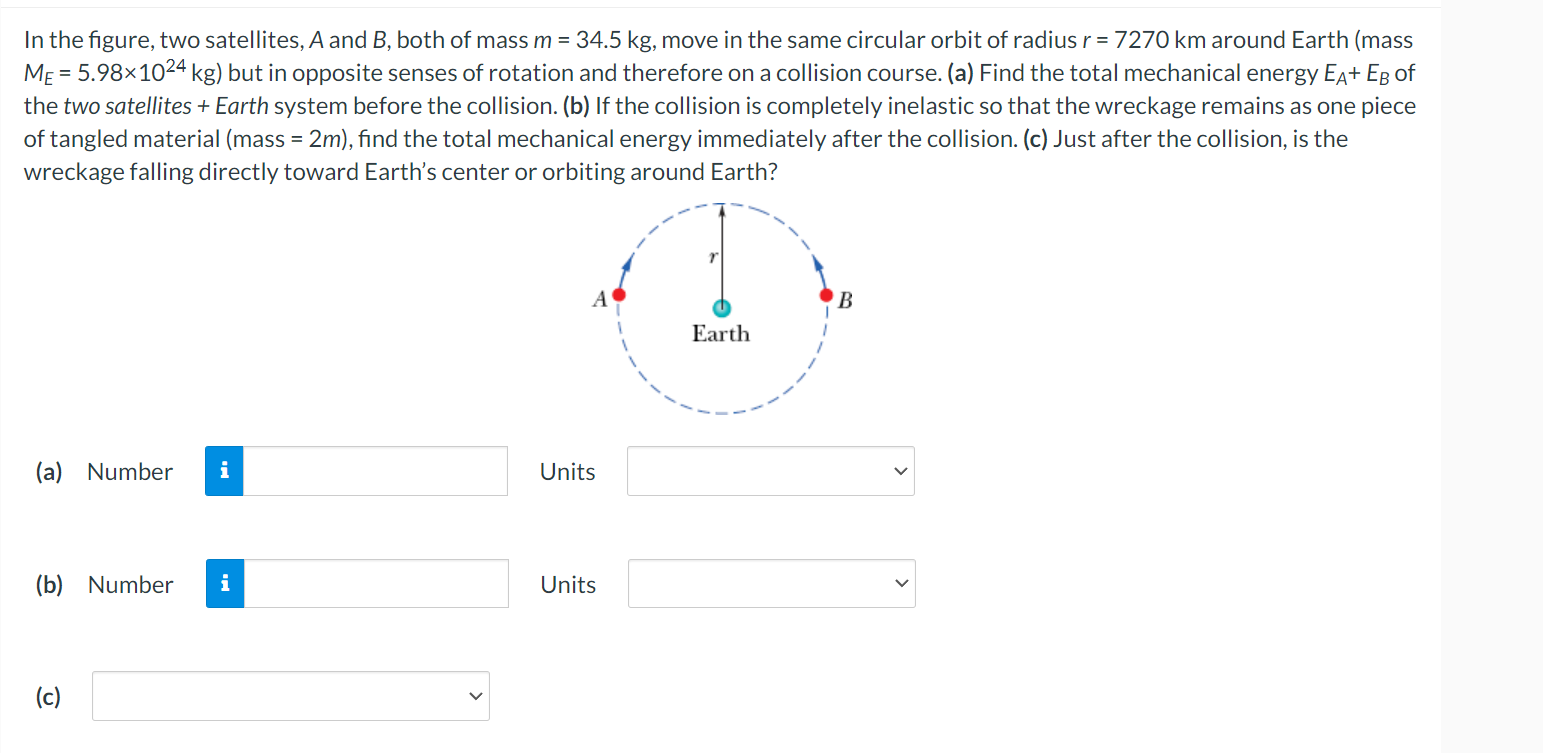Click the Earth icon in the orbit diagram
Viewport: 1543px width, 753px height.
722,308
